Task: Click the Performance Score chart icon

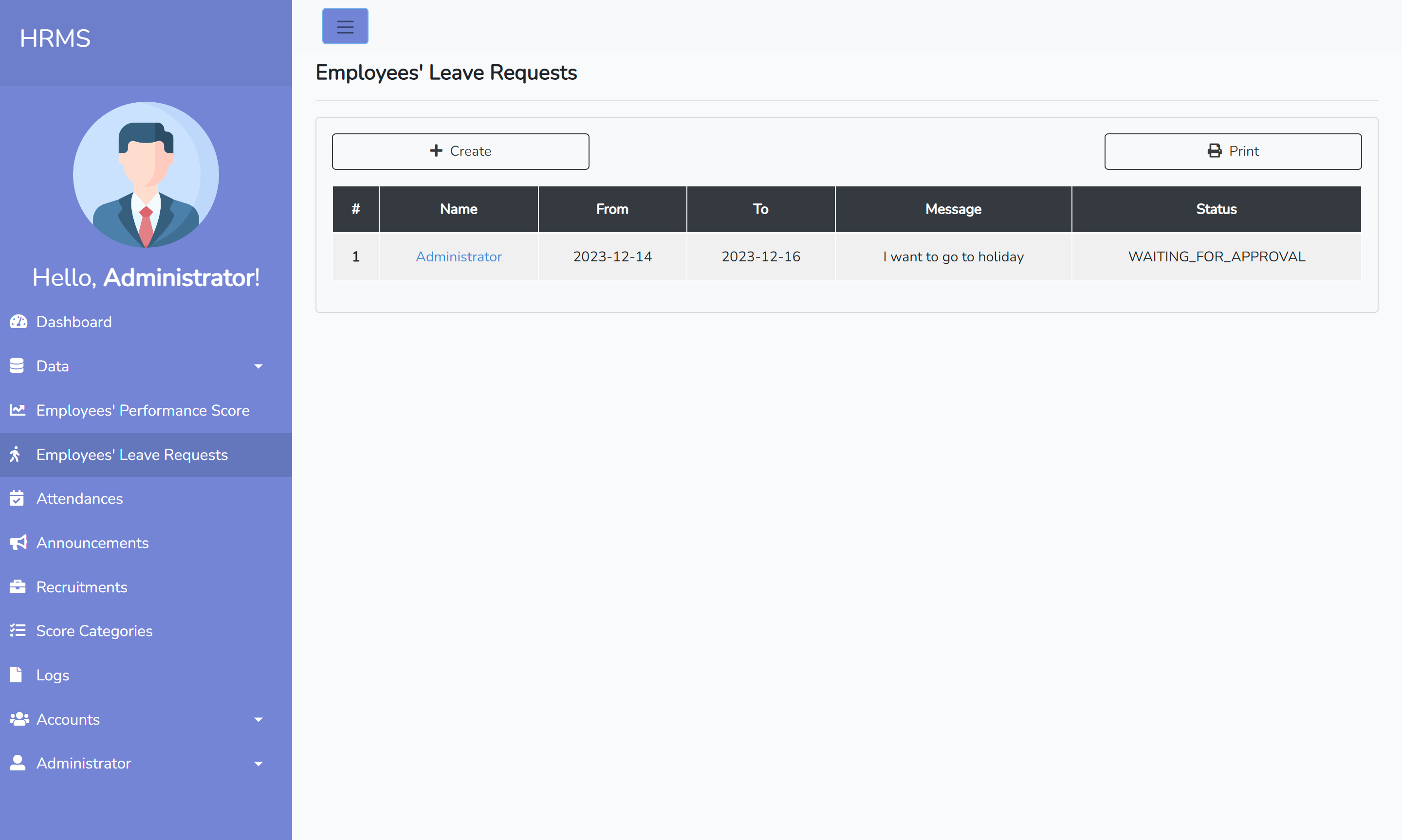Action: pos(18,410)
